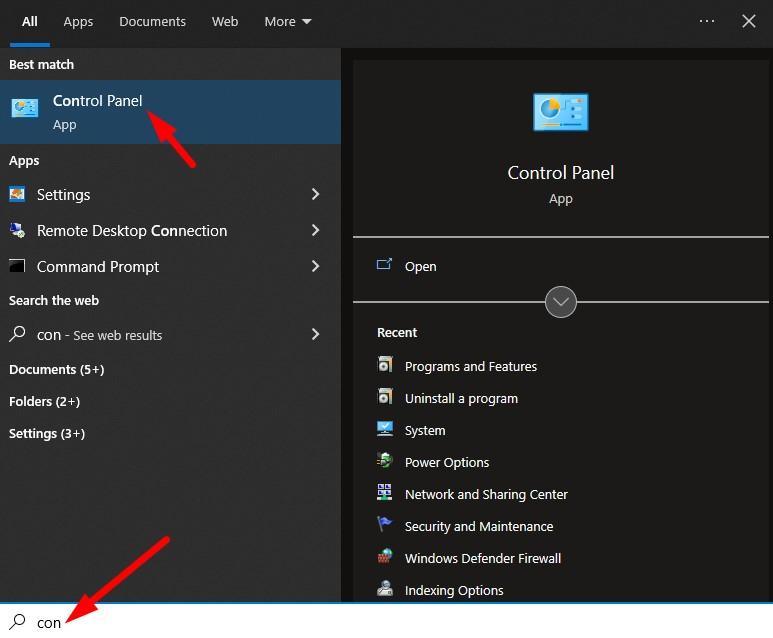Viewport: 773px width, 638px height.
Task: Click the large Control Panel preview icon
Action: (561, 112)
